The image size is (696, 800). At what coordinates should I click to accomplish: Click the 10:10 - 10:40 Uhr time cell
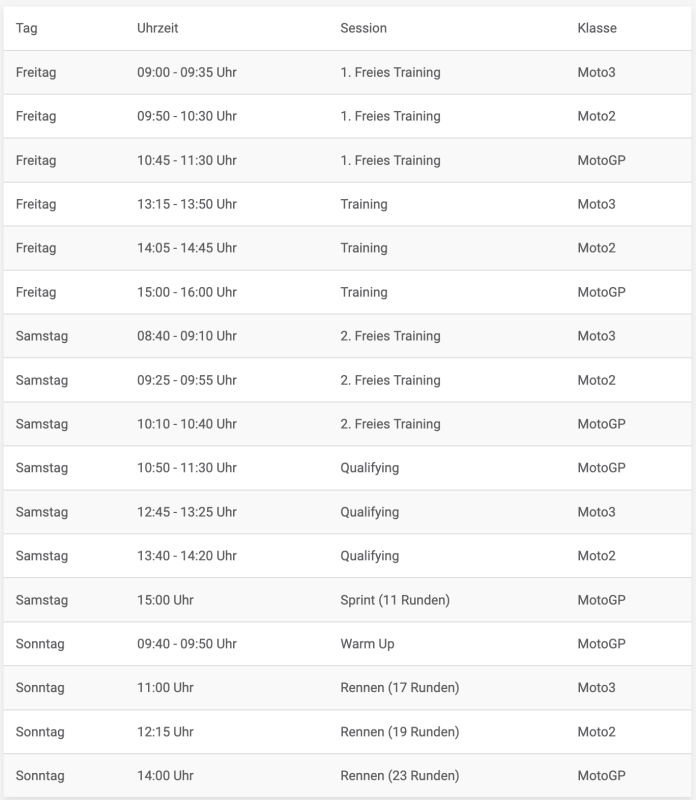(x=187, y=424)
